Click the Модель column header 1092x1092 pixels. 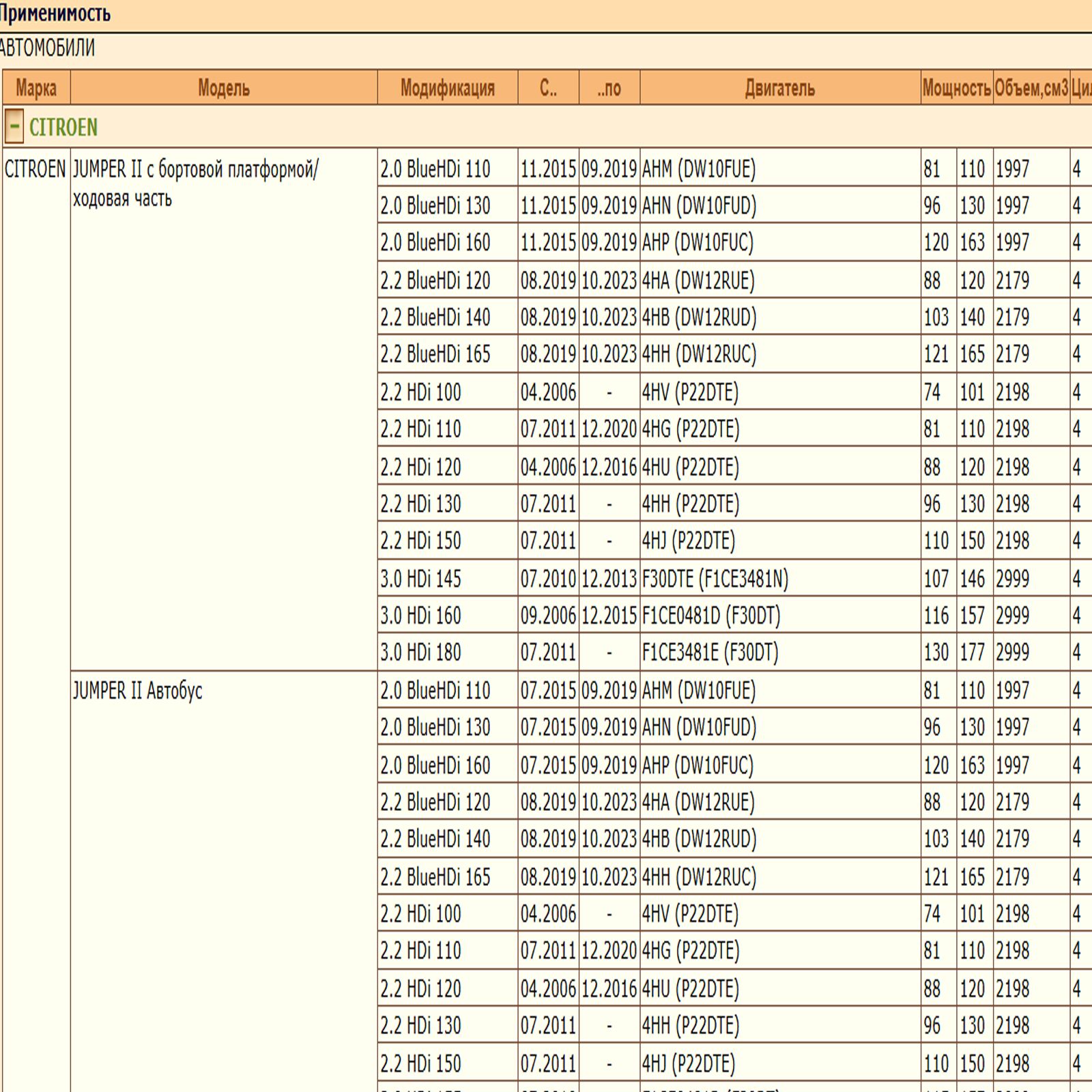(x=223, y=88)
